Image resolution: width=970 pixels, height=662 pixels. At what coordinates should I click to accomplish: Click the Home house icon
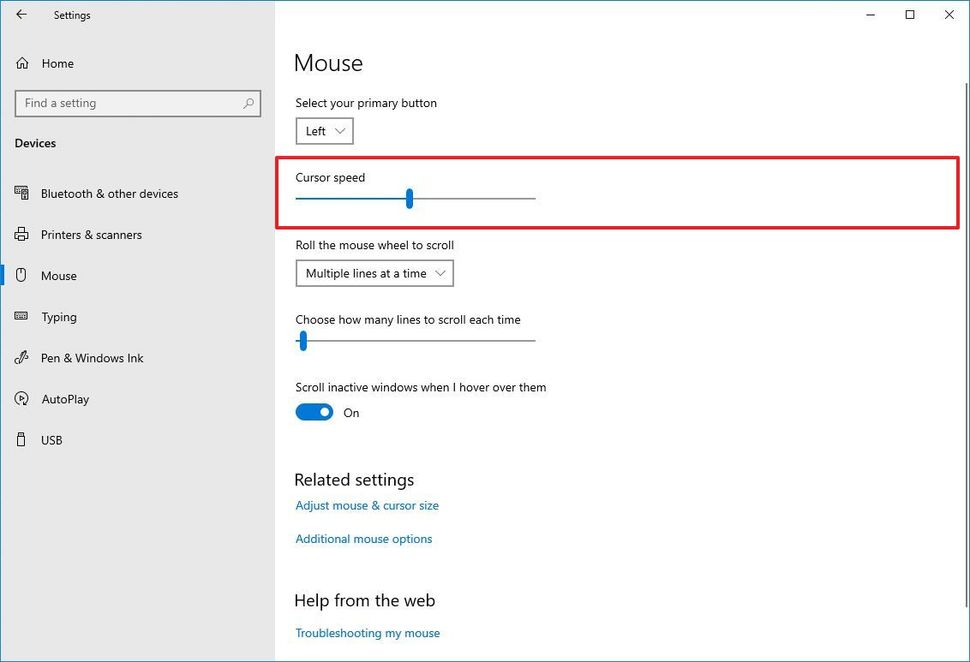(21, 63)
